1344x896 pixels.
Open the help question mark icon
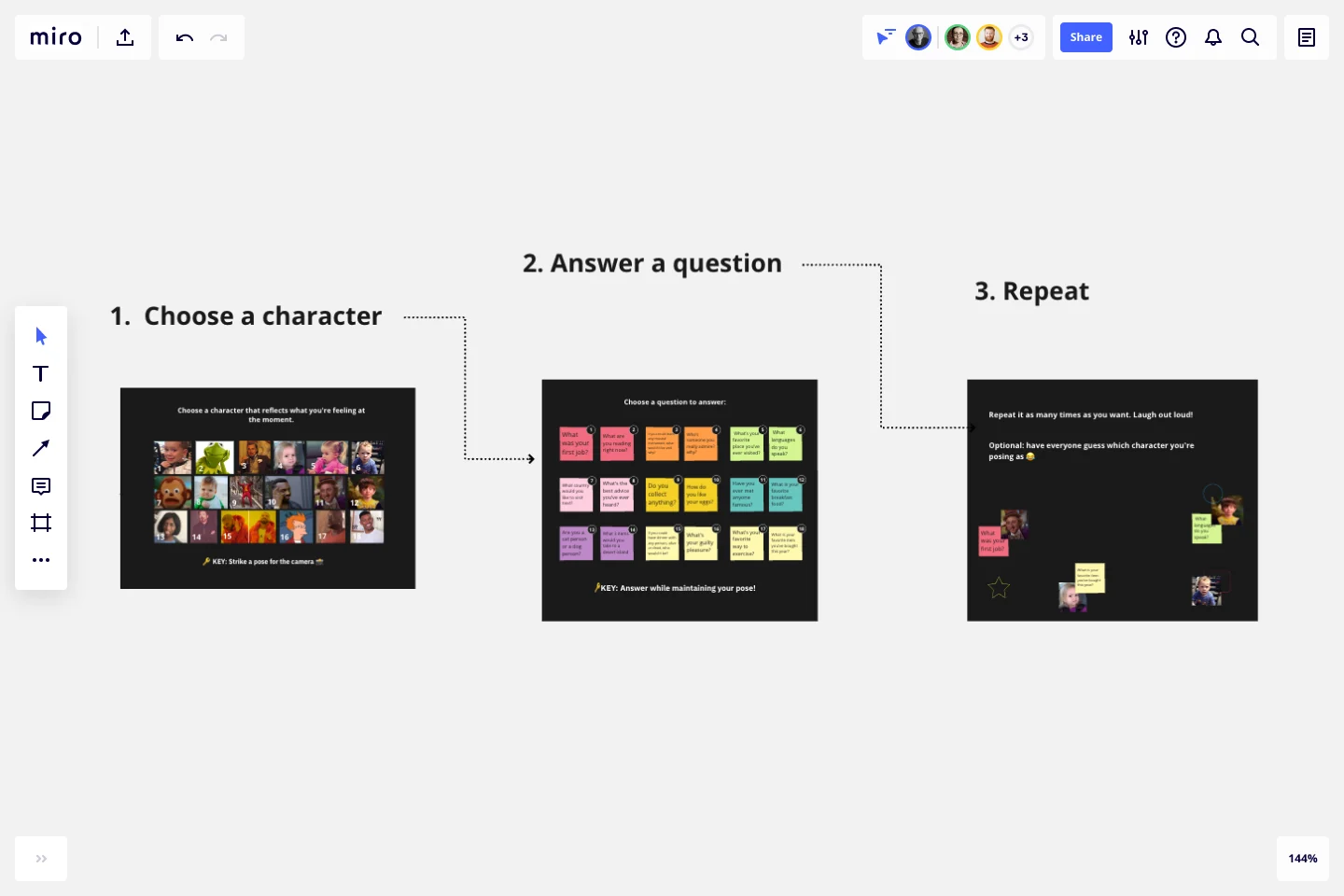[1176, 37]
